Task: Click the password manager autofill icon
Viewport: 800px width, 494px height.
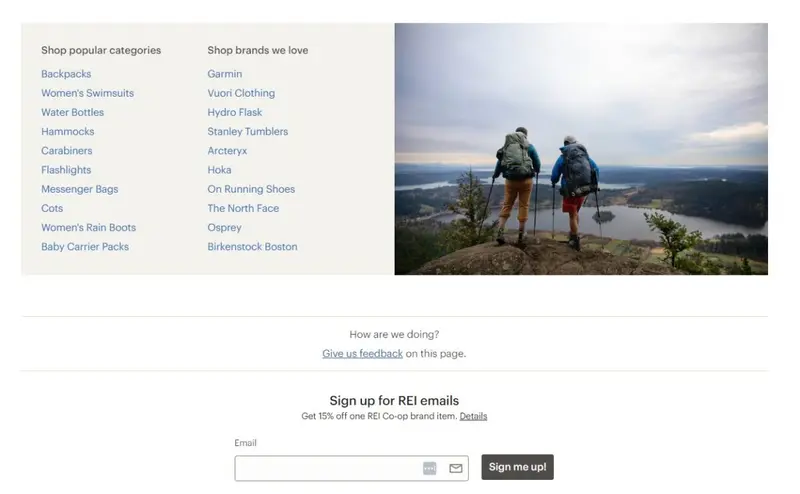Action: click(430, 468)
